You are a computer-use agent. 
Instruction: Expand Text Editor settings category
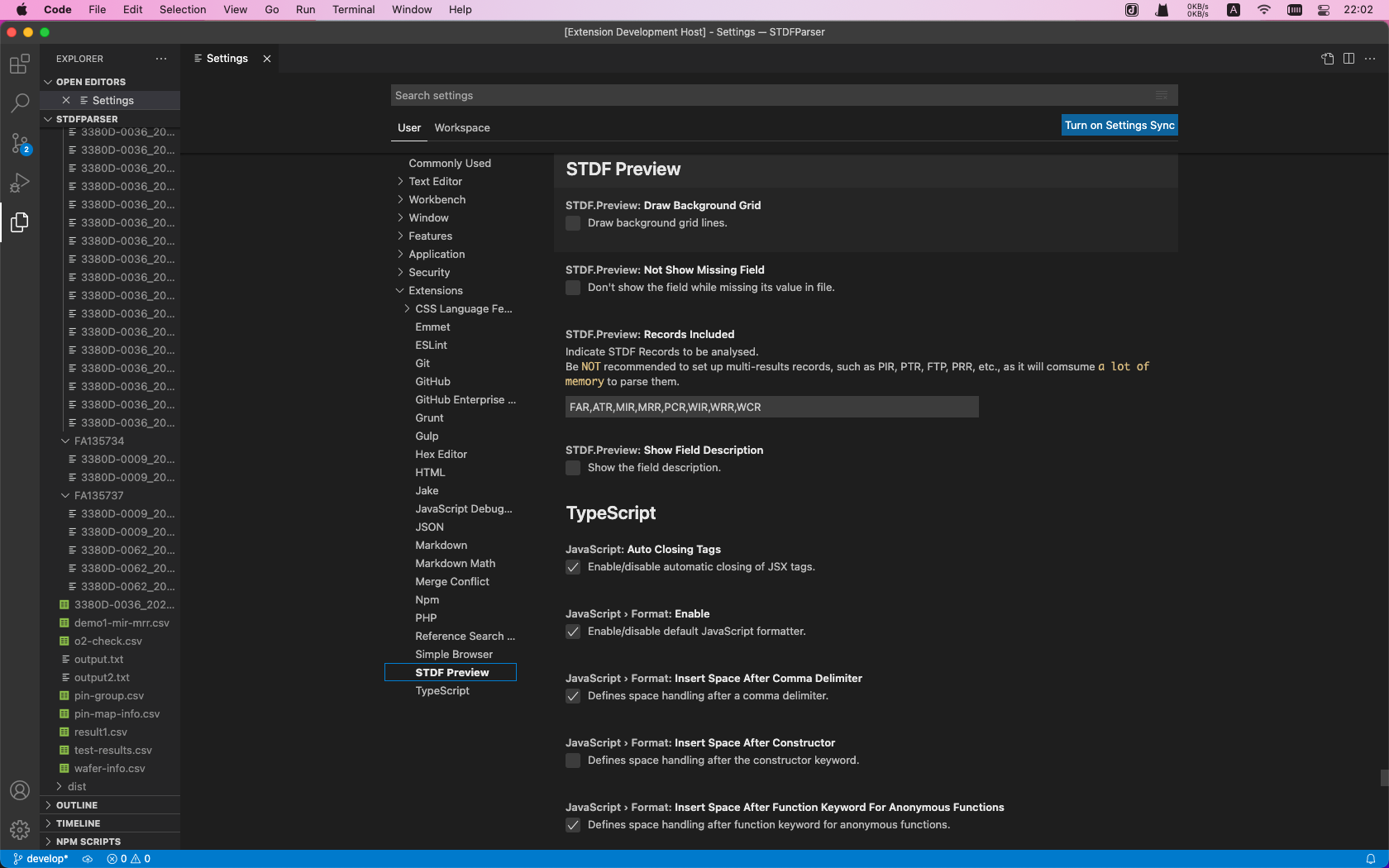click(400, 182)
